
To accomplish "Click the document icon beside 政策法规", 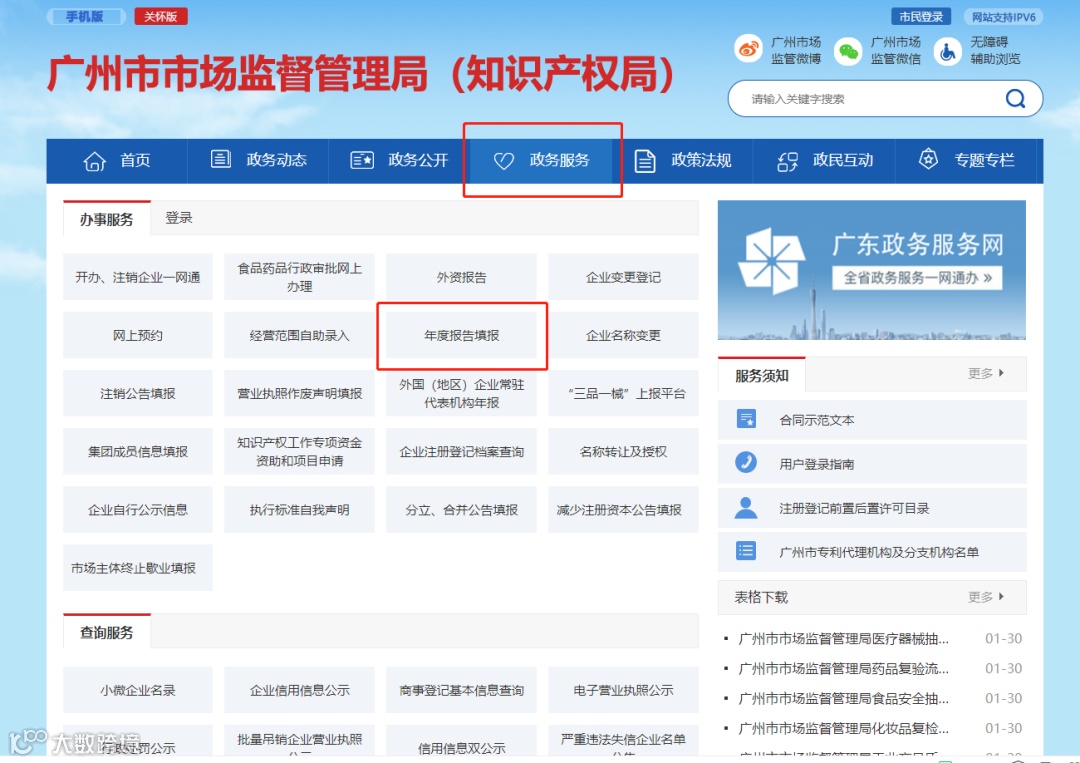I will [645, 161].
